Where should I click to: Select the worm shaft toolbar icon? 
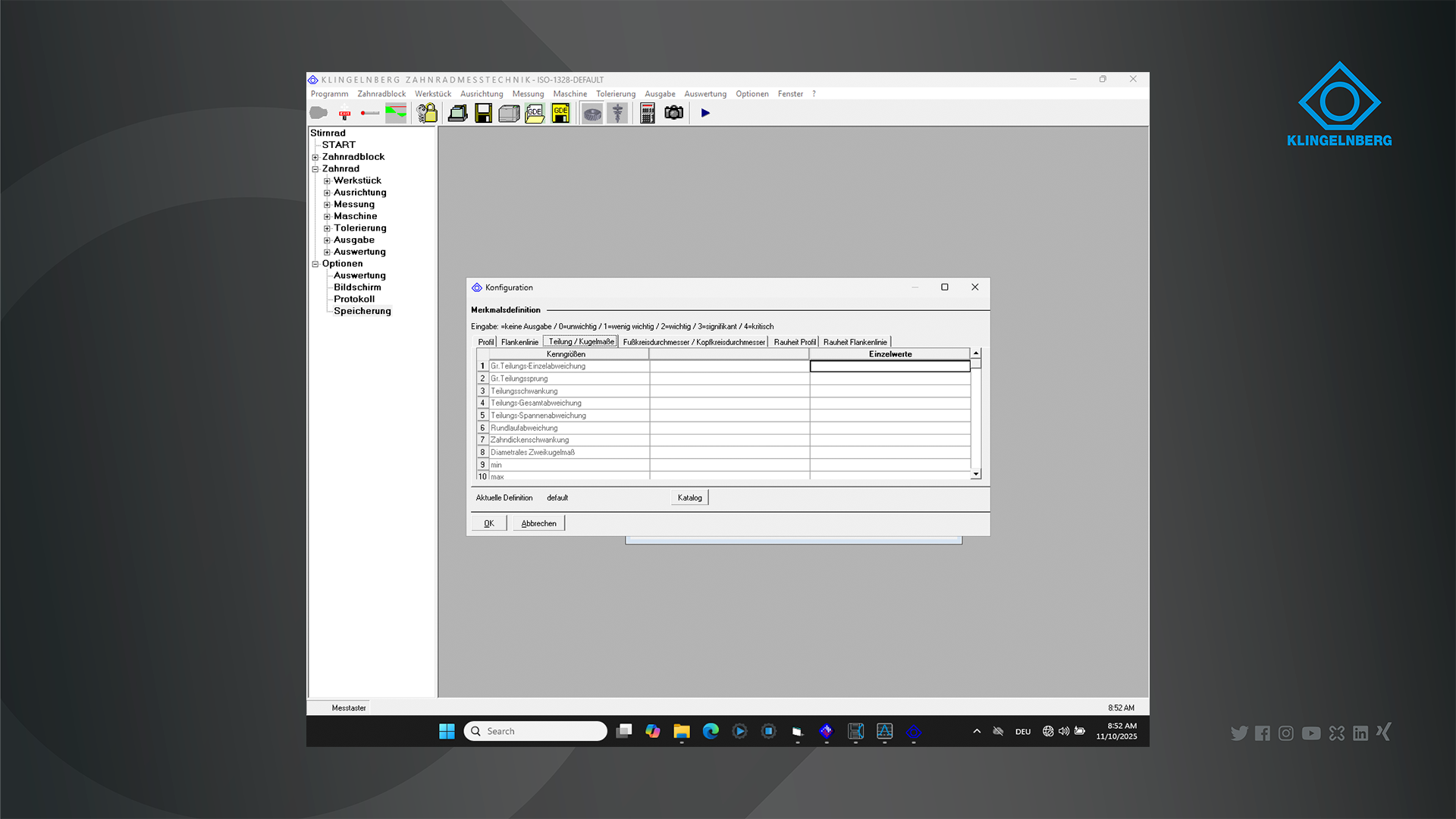pyautogui.click(x=618, y=113)
